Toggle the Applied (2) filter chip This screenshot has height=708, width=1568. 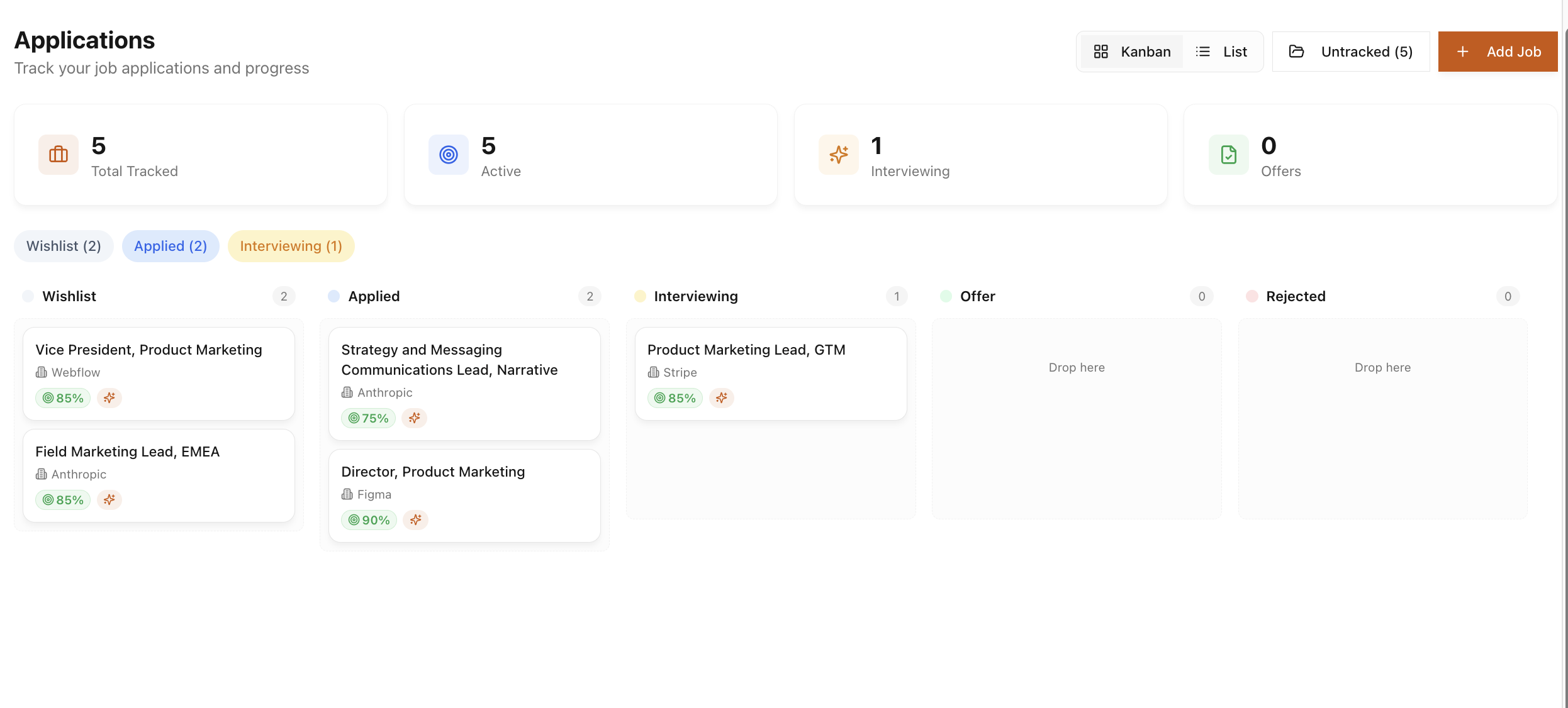pyautogui.click(x=171, y=246)
